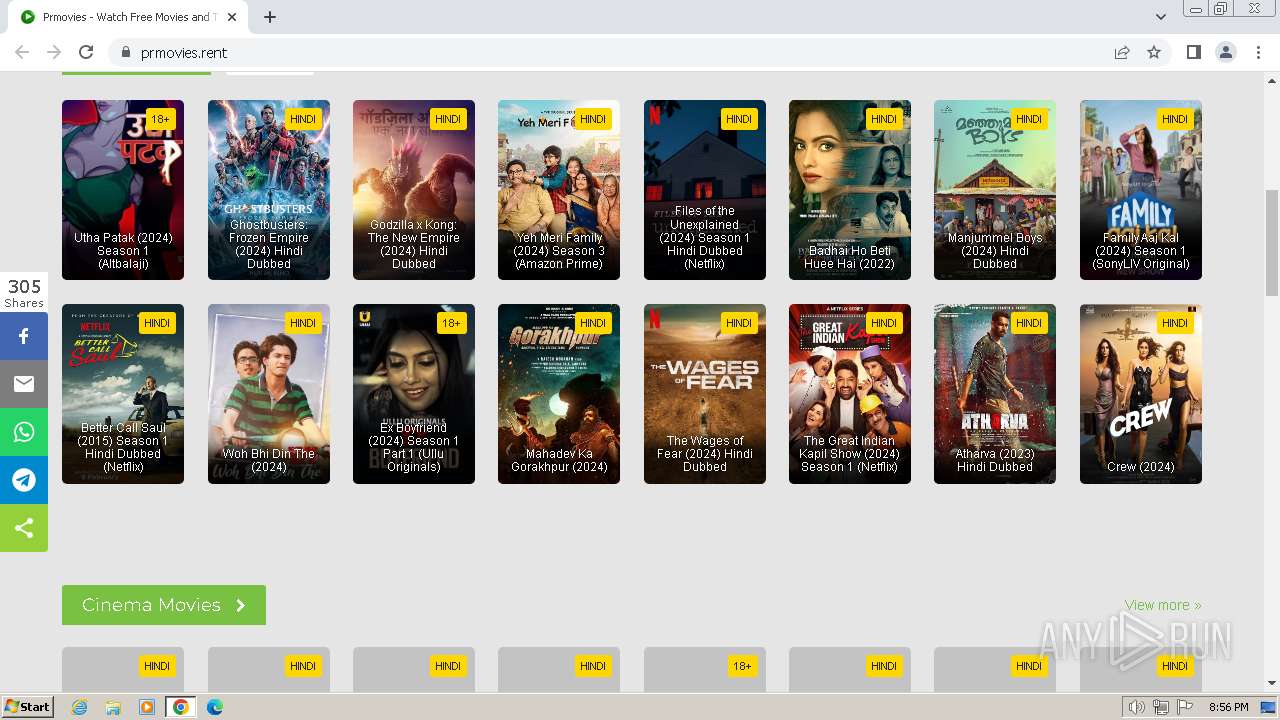1280x720 pixels.
Task: Open Ex Boyfriend (2024) Season 1 poster
Action: (x=414, y=394)
